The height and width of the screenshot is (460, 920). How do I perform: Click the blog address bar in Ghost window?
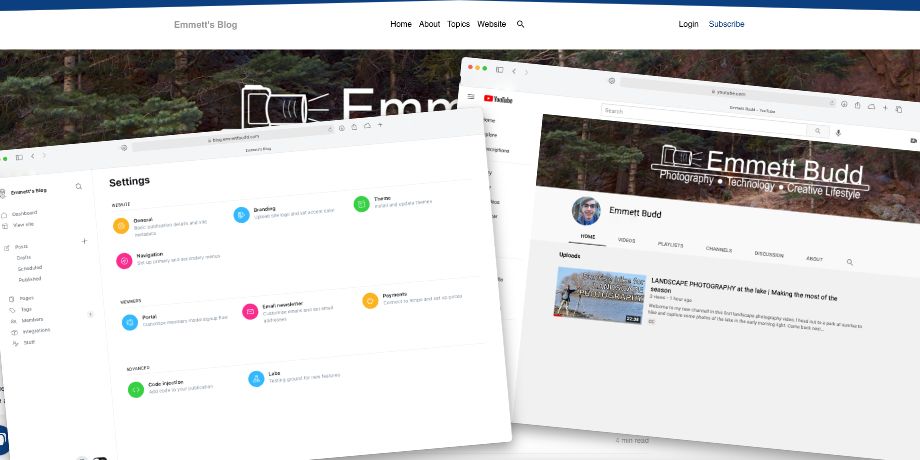coord(233,138)
